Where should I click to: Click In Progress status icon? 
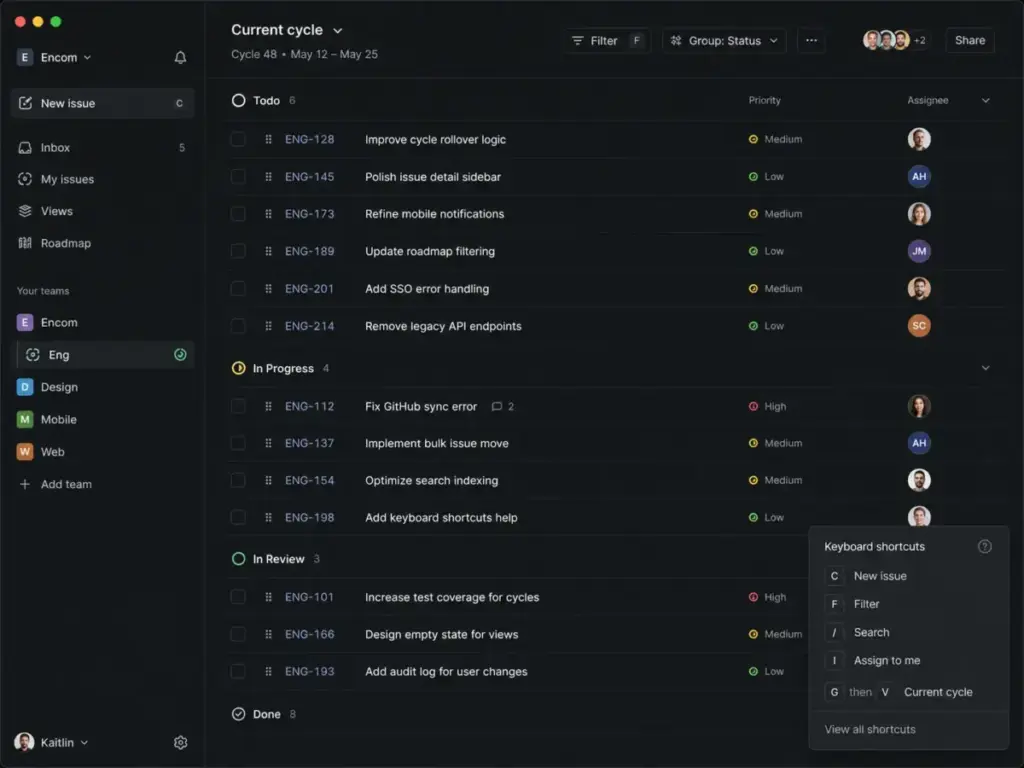[238, 368]
